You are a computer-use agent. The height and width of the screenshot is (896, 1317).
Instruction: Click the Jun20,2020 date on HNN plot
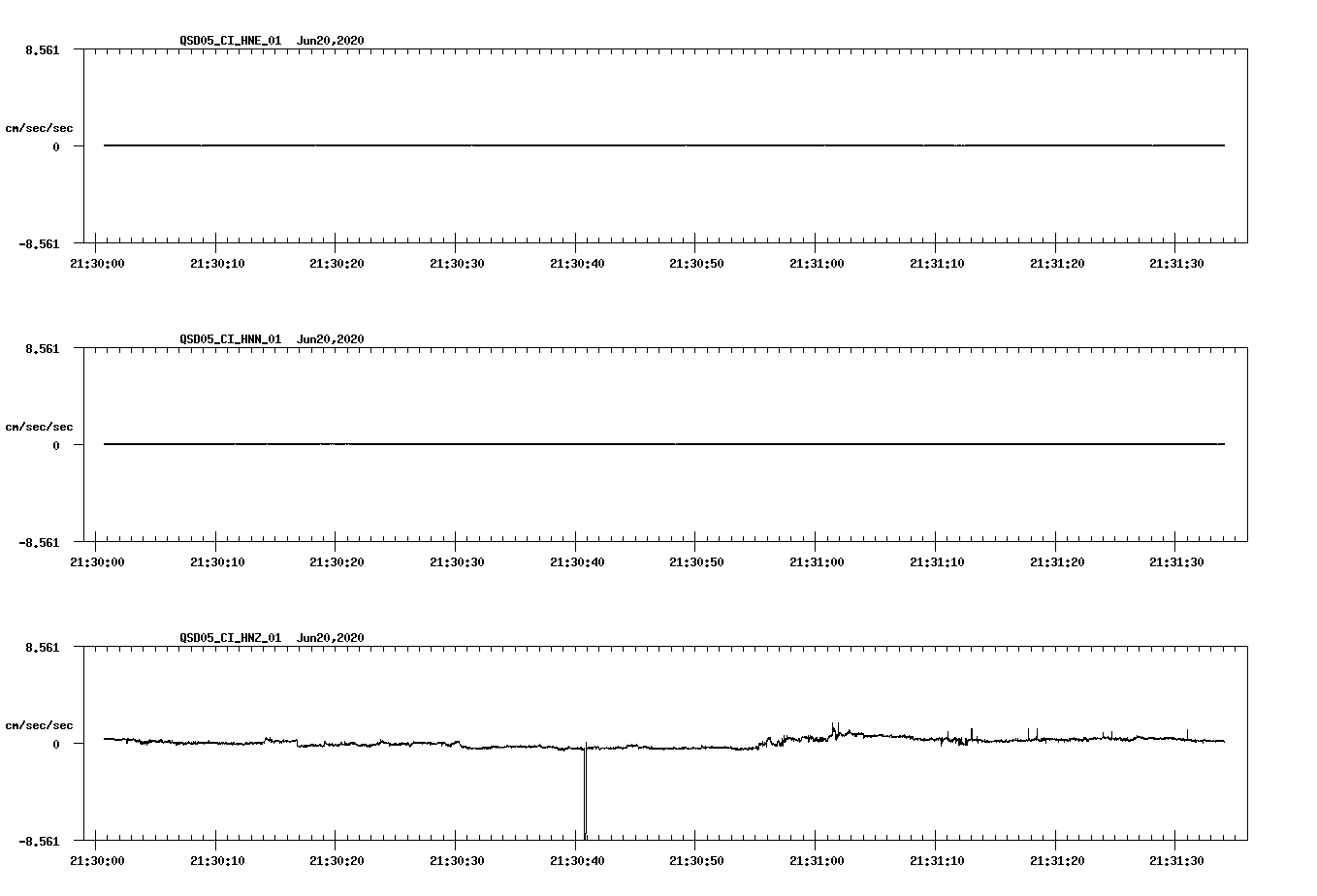click(331, 339)
